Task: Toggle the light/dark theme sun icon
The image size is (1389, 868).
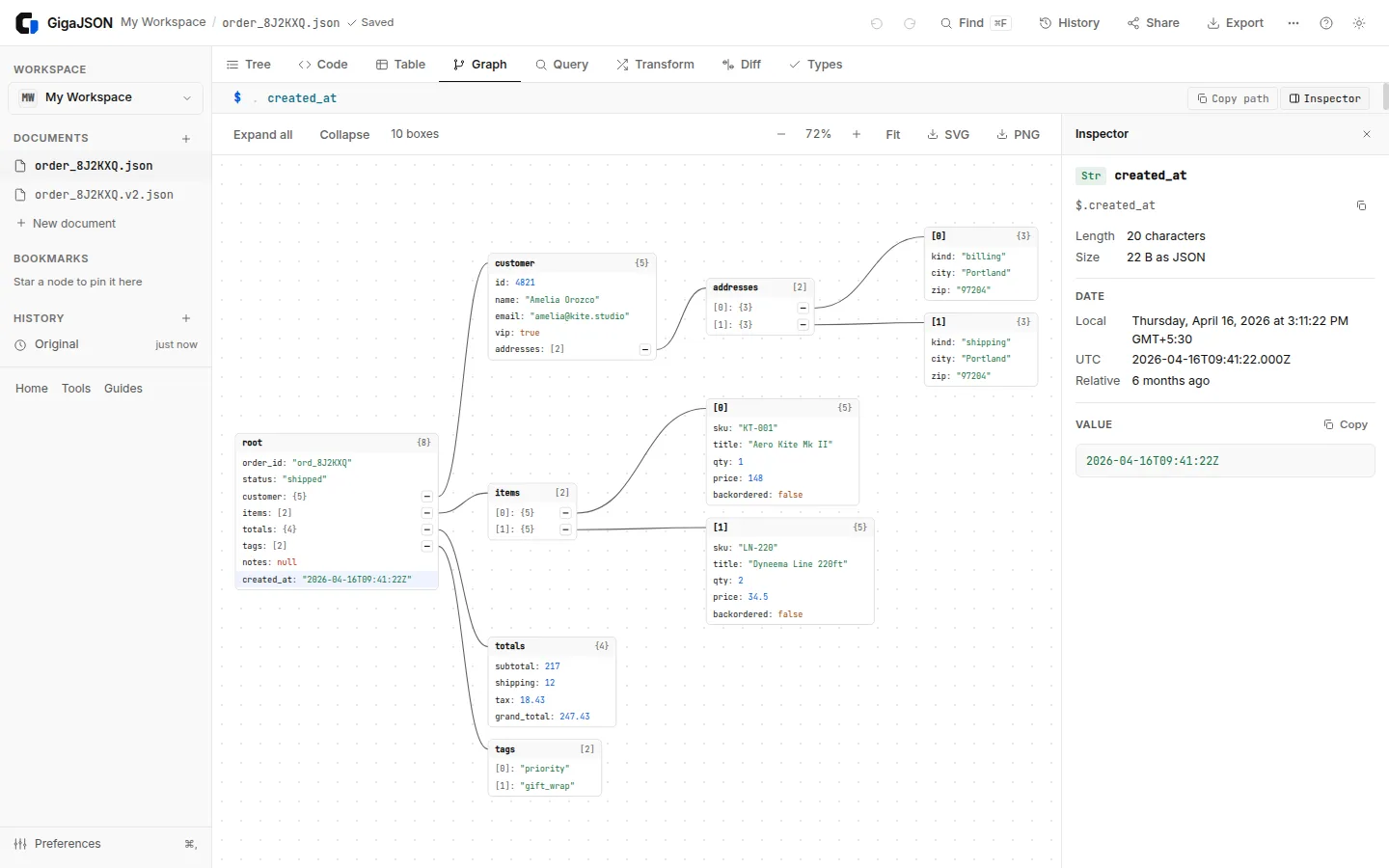Action: coord(1359,23)
